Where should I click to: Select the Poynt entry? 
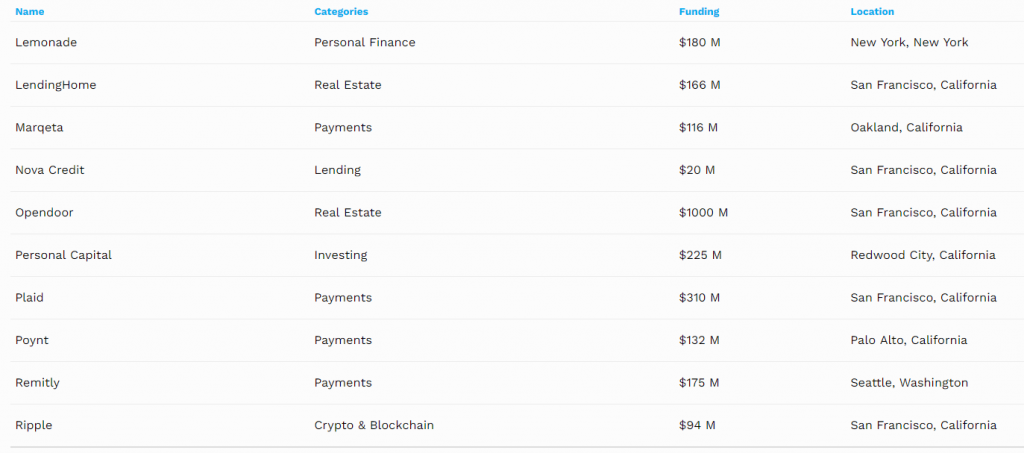pyautogui.click(x=32, y=340)
